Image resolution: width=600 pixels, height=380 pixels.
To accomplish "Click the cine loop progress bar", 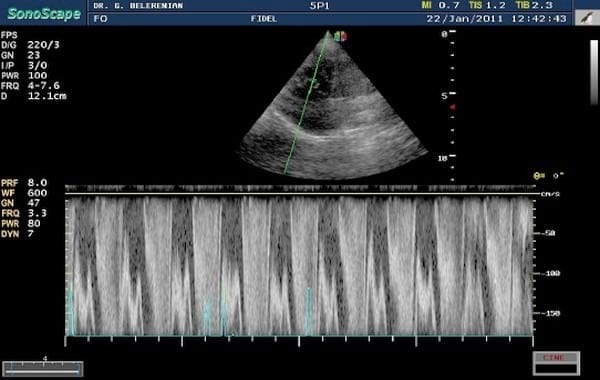I will click(x=42, y=368).
